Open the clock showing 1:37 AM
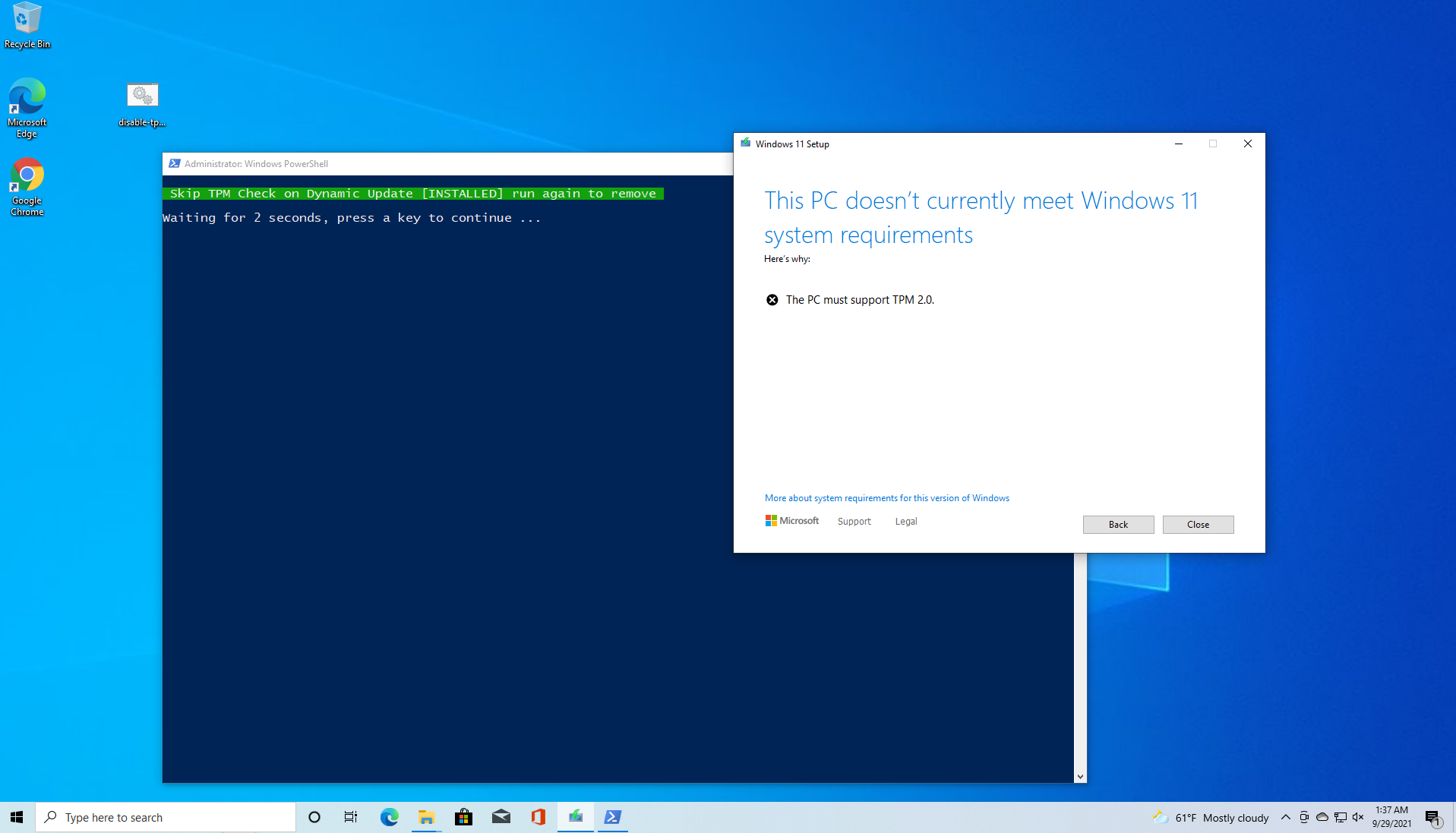 1391,810
